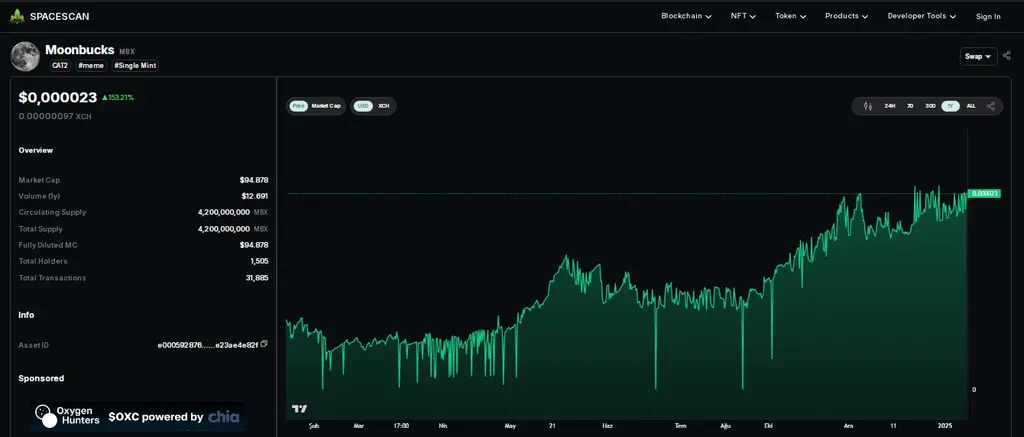Select Market Cap chart mode

[x=326, y=106]
